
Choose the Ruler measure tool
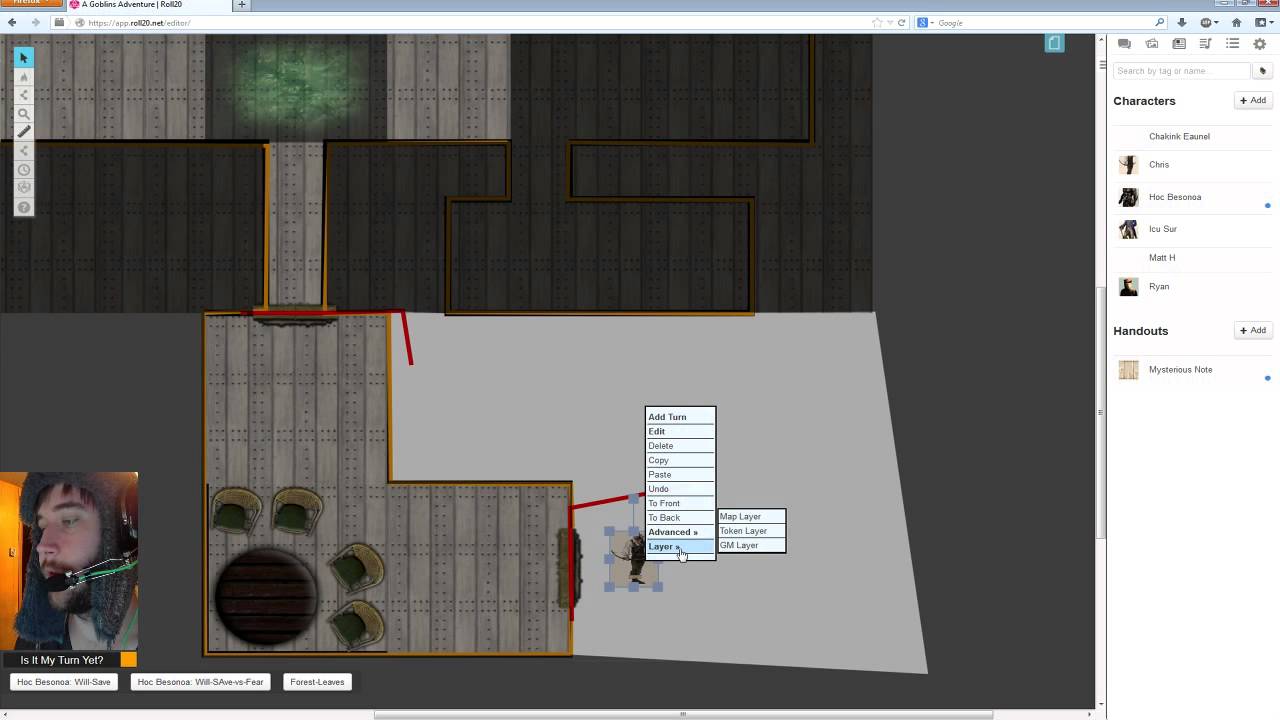[x=24, y=132]
